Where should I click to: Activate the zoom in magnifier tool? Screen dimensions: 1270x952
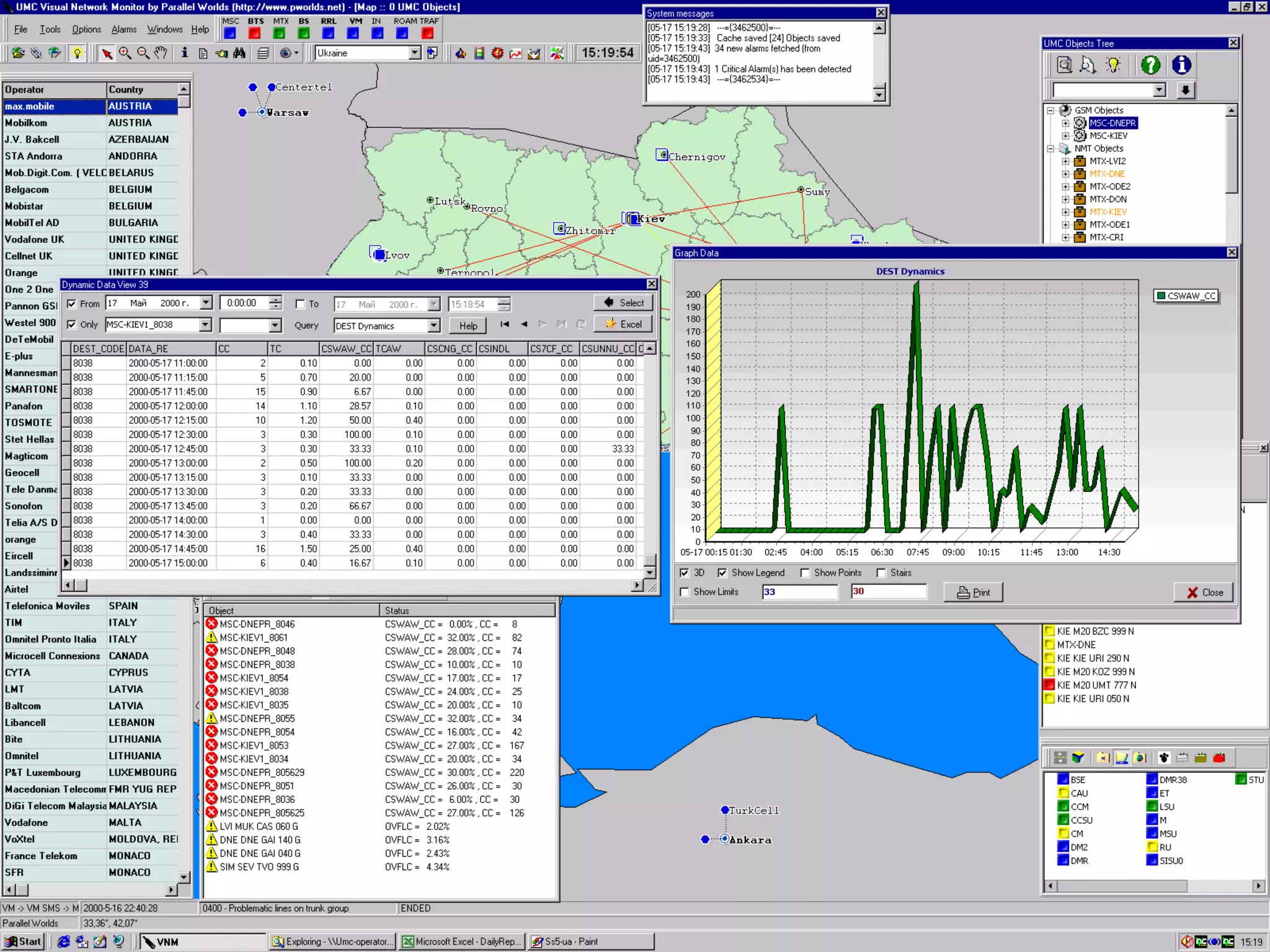125,53
